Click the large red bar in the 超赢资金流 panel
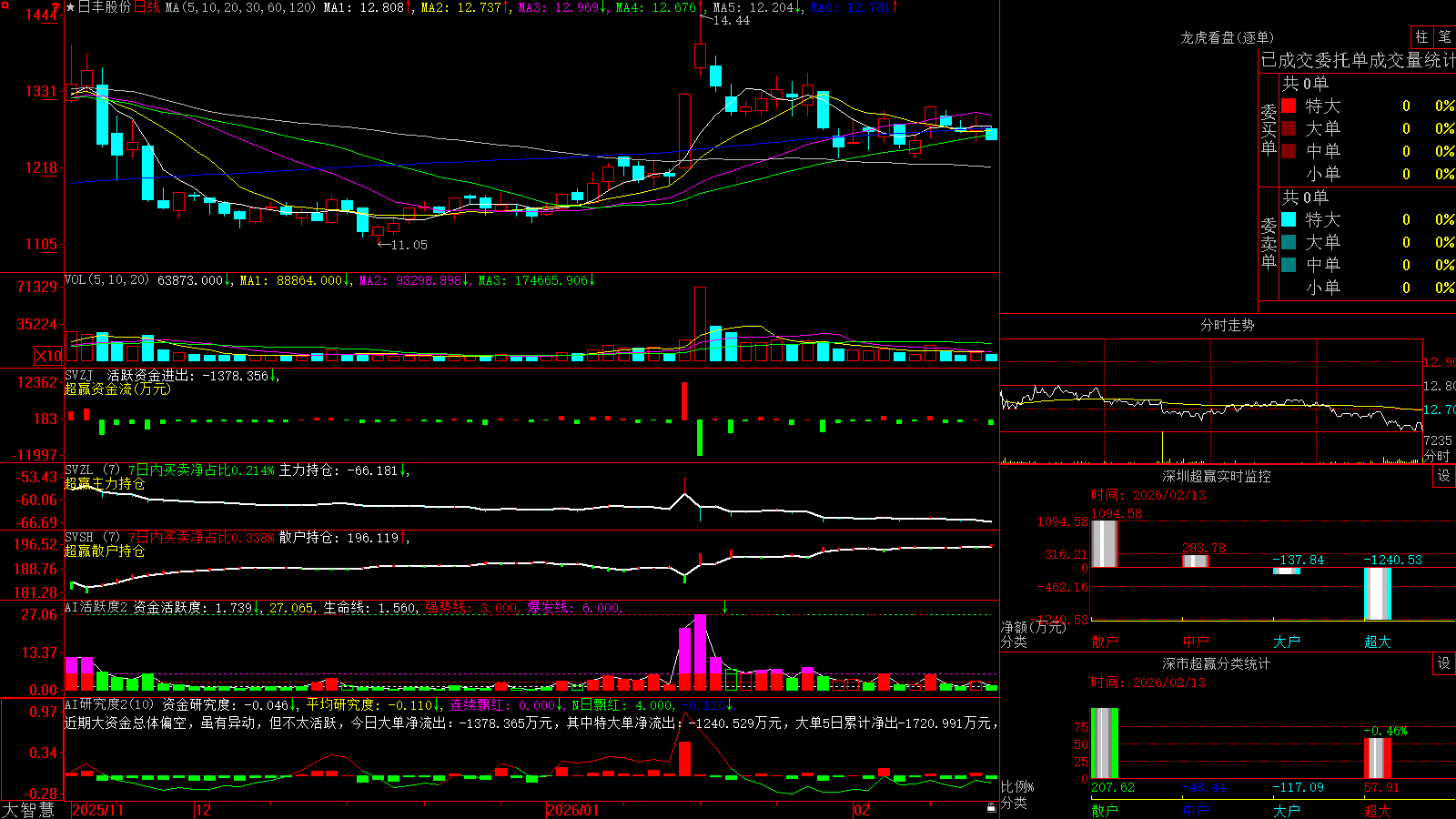This screenshot has width=1456, height=819. pos(684,401)
